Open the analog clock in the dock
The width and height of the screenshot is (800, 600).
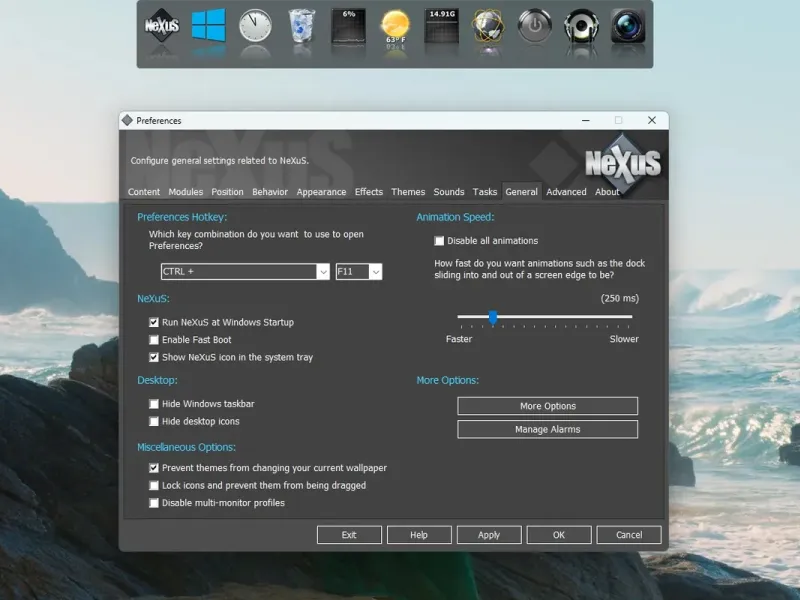(x=255, y=26)
